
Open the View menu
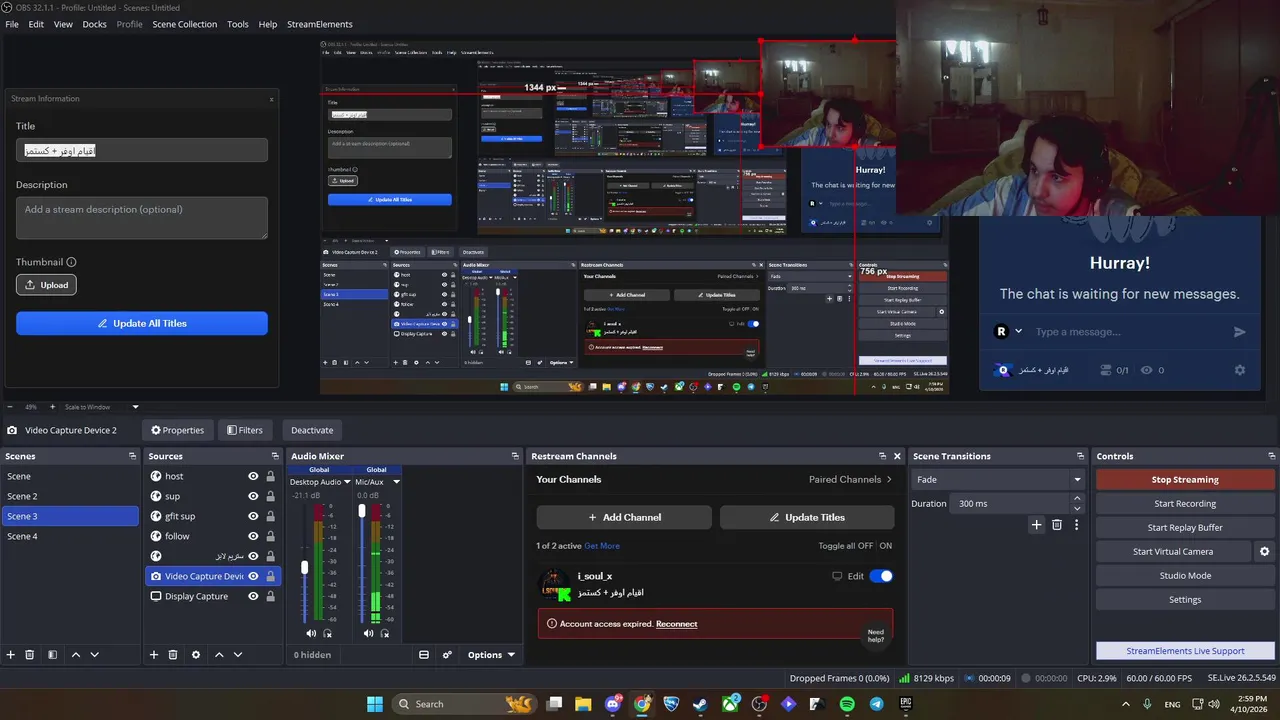click(x=63, y=24)
